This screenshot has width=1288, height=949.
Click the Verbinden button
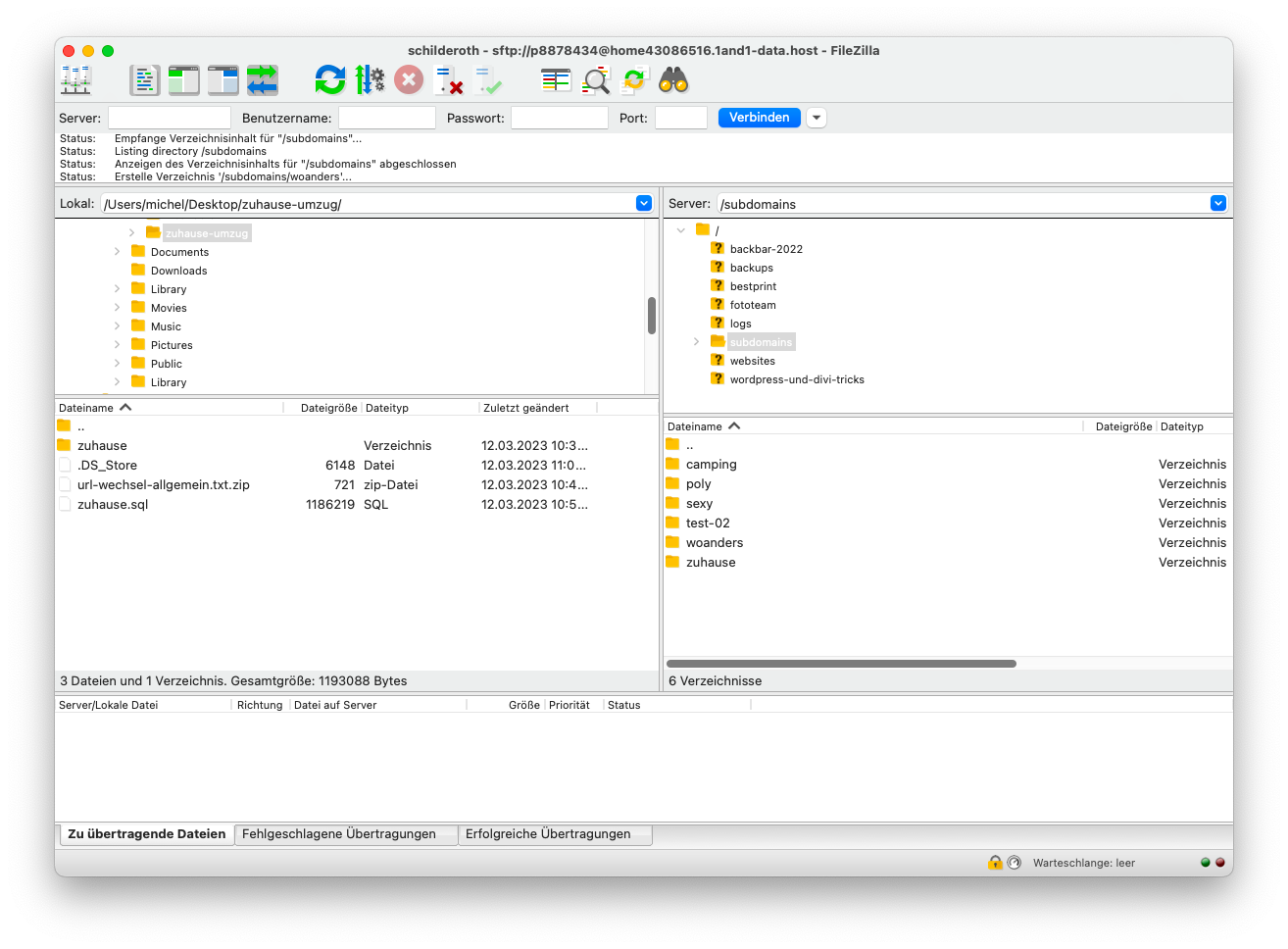(x=759, y=118)
